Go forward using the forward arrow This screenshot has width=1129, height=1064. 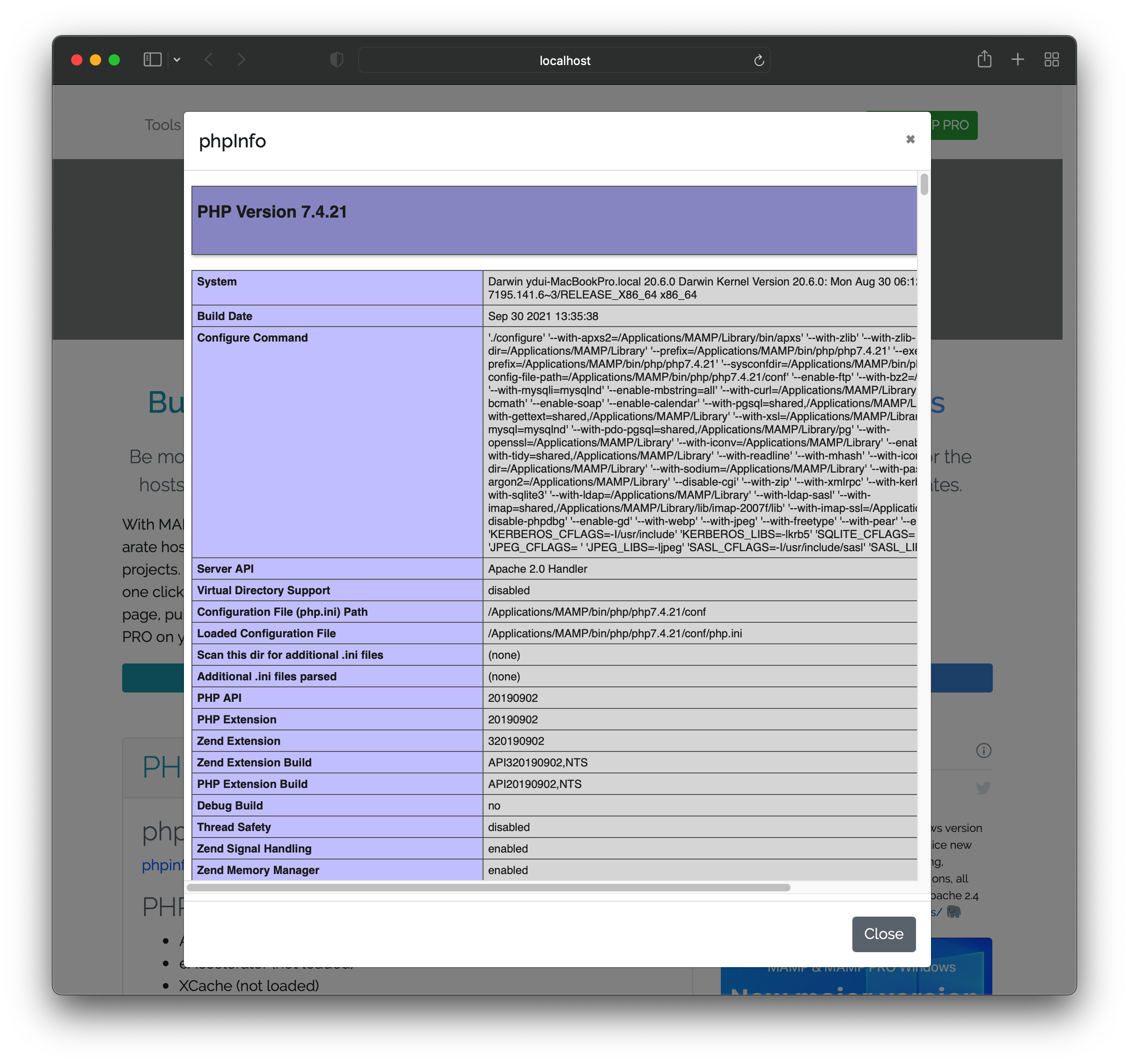pyautogui.click(x=242, y=59)
